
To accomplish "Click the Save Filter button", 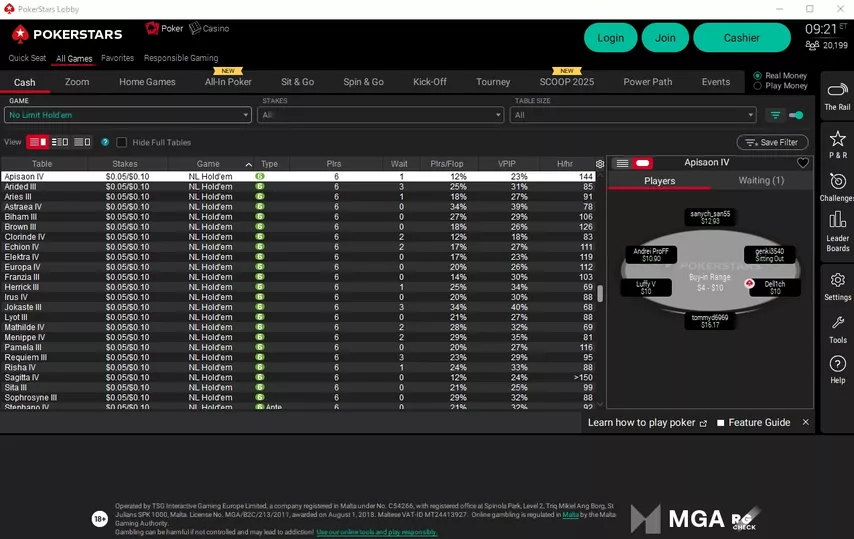I will click(x=772, y=142).
